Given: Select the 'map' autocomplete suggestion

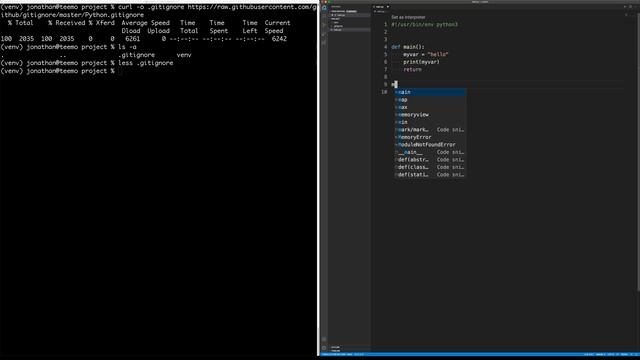Looking at the screenshot, I should [x=430, y=100].
